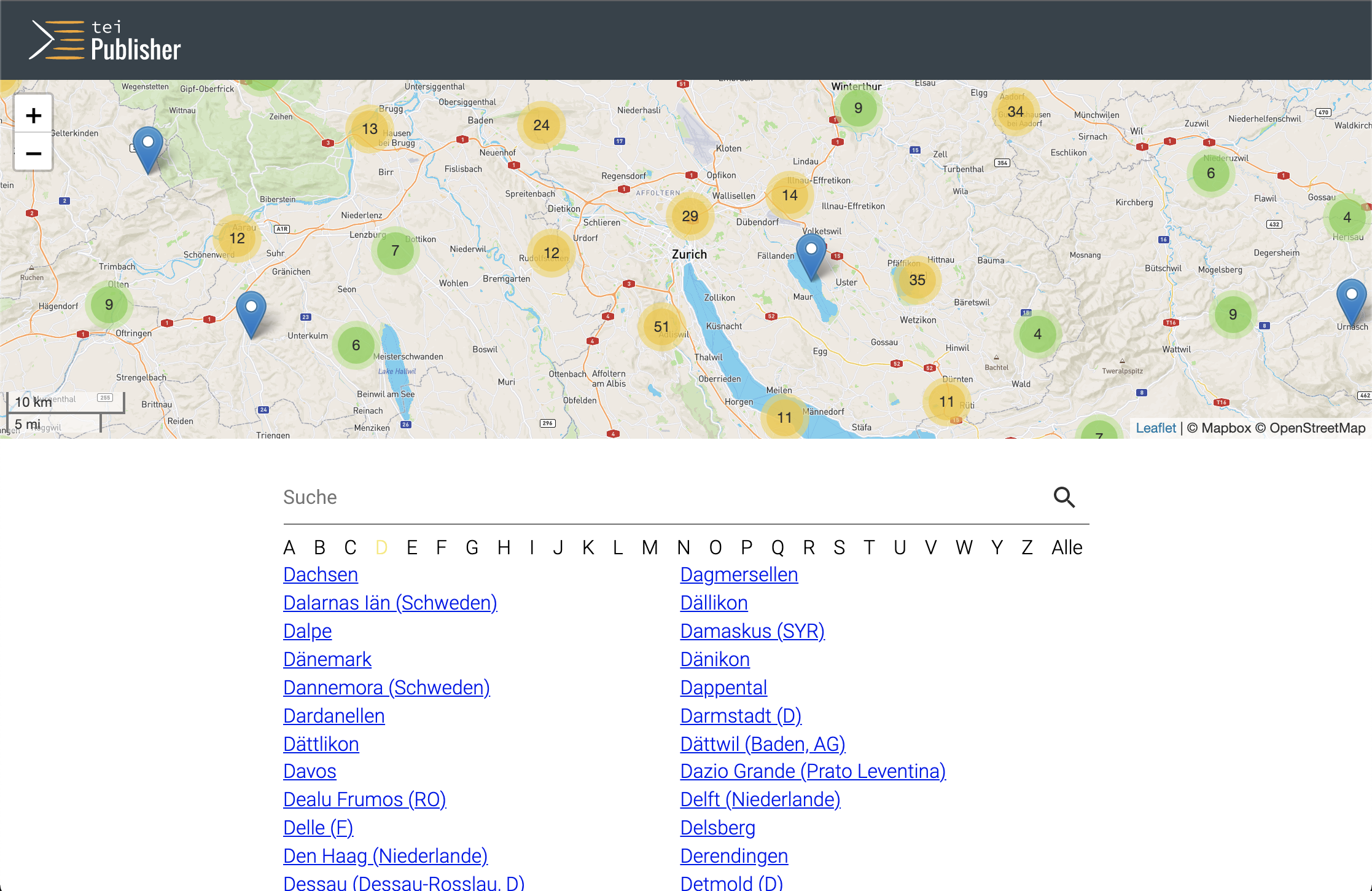Click the search magnifier icon

(1064, 497)
